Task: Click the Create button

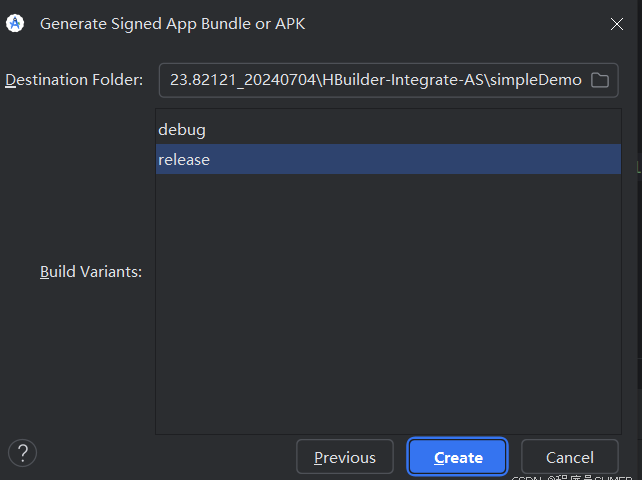Action: [x=458, y=457]
